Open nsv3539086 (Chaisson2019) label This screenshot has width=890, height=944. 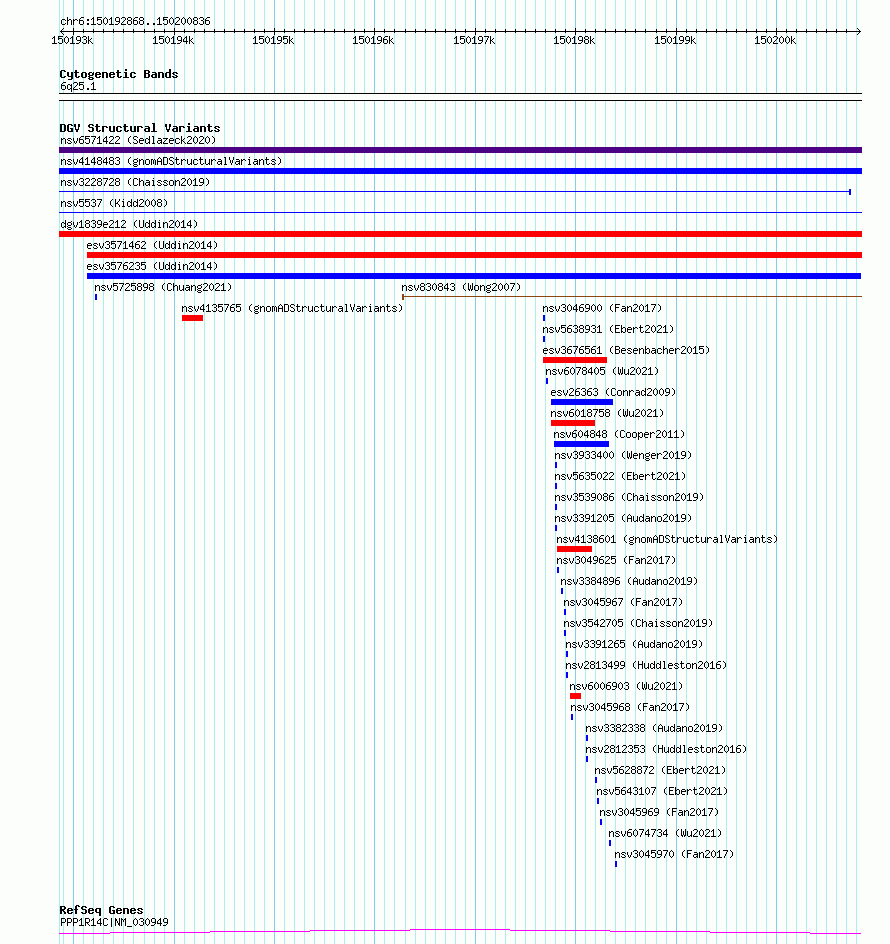[629, 498]
